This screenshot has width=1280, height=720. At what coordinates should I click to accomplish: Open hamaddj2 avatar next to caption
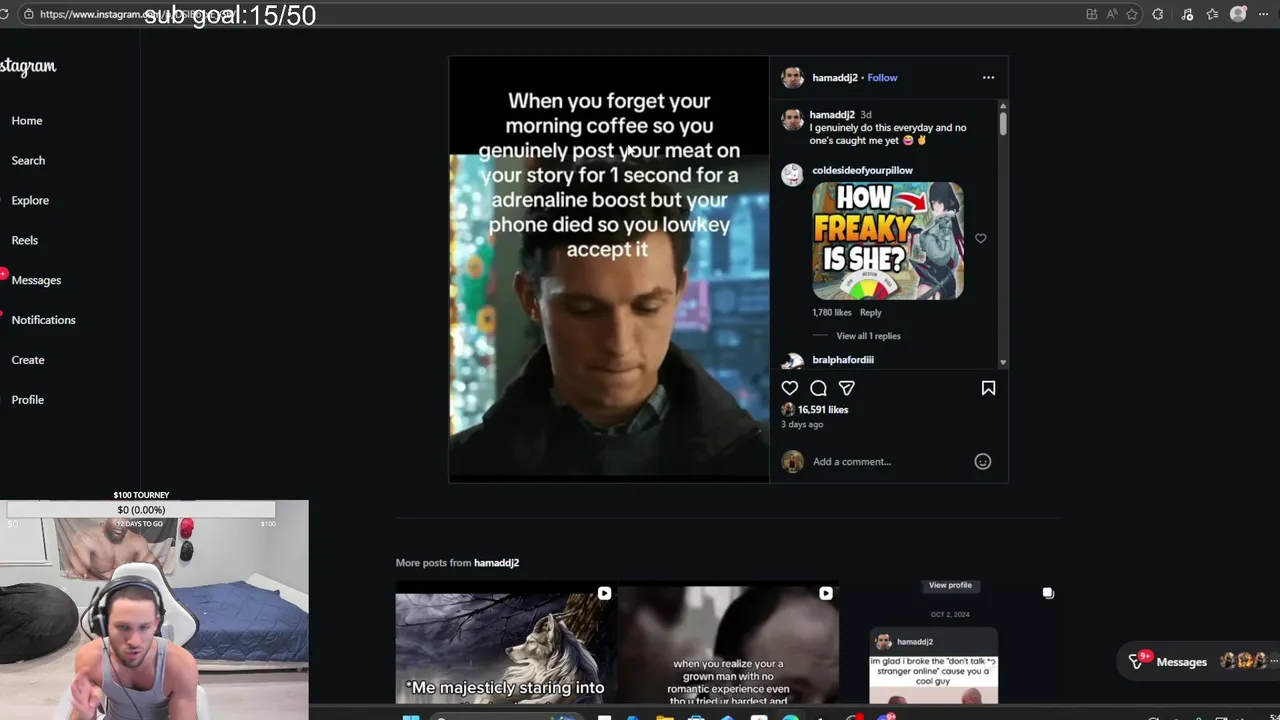[793, 119]
